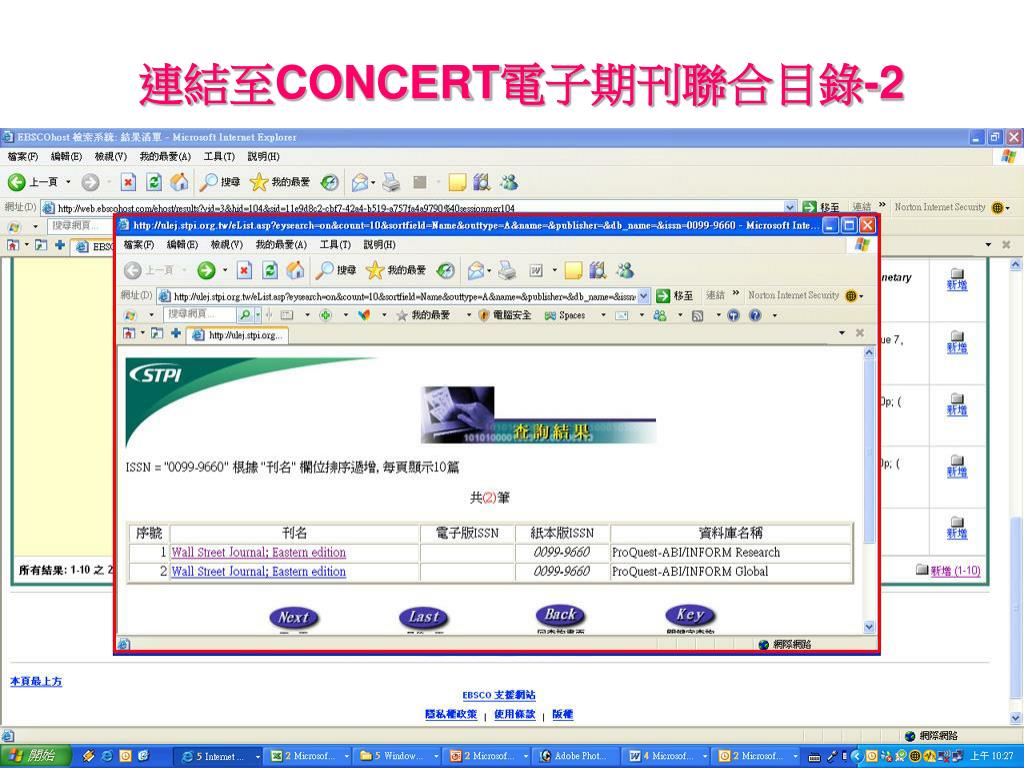The image size is (1024, 768).
Task: Open first Wall Street Journal link, ABI/INFORM Research row
Action: point(259,552)
